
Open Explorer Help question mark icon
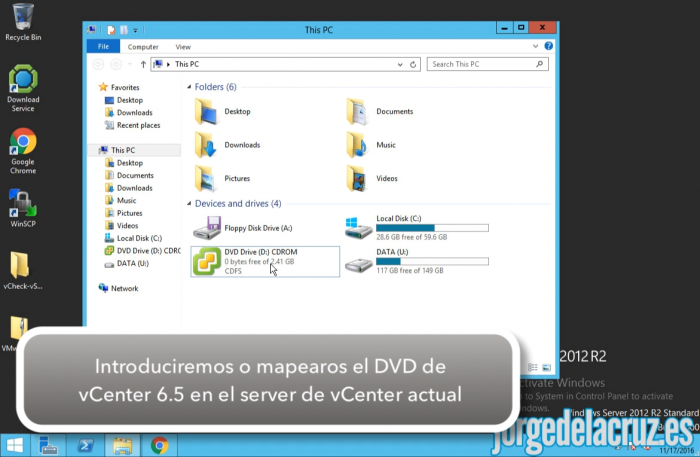[549, 46]
